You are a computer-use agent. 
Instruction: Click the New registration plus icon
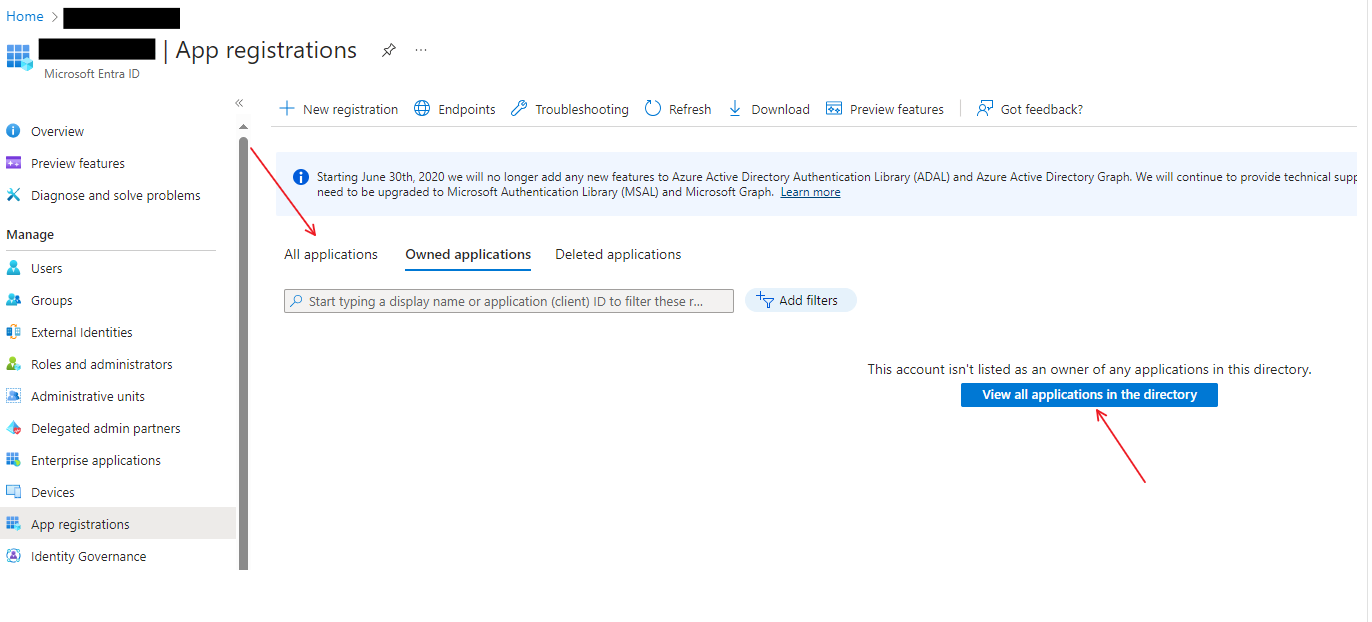click(287, 109)
